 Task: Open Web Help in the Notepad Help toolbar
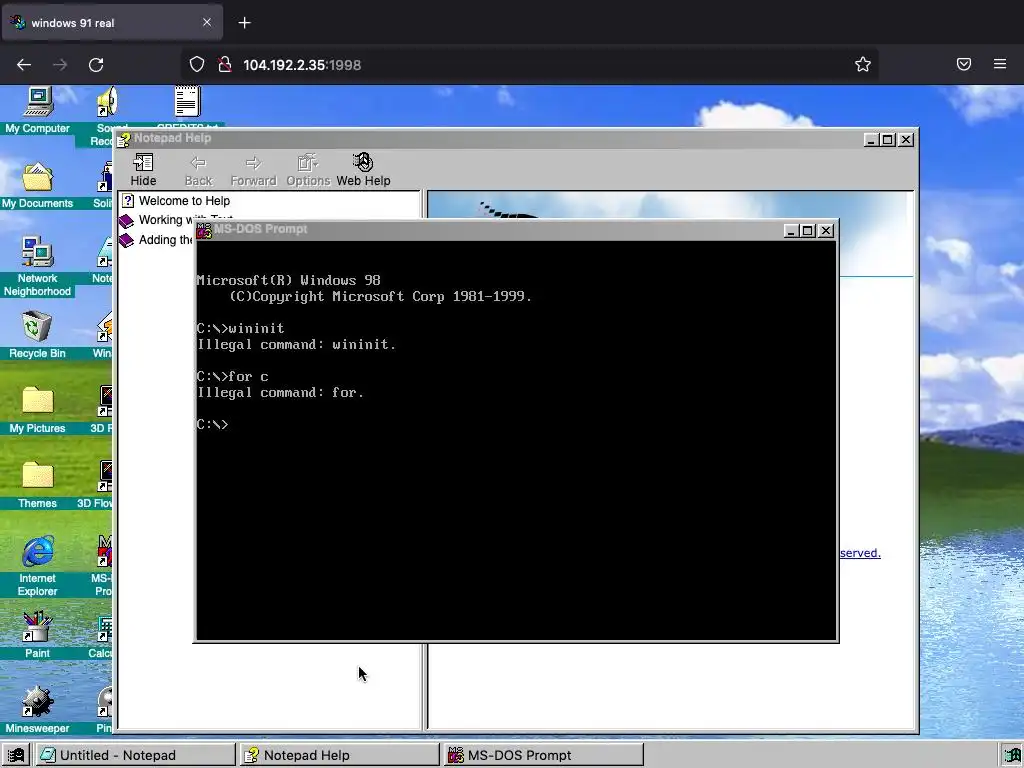click(x=363, y=170)
